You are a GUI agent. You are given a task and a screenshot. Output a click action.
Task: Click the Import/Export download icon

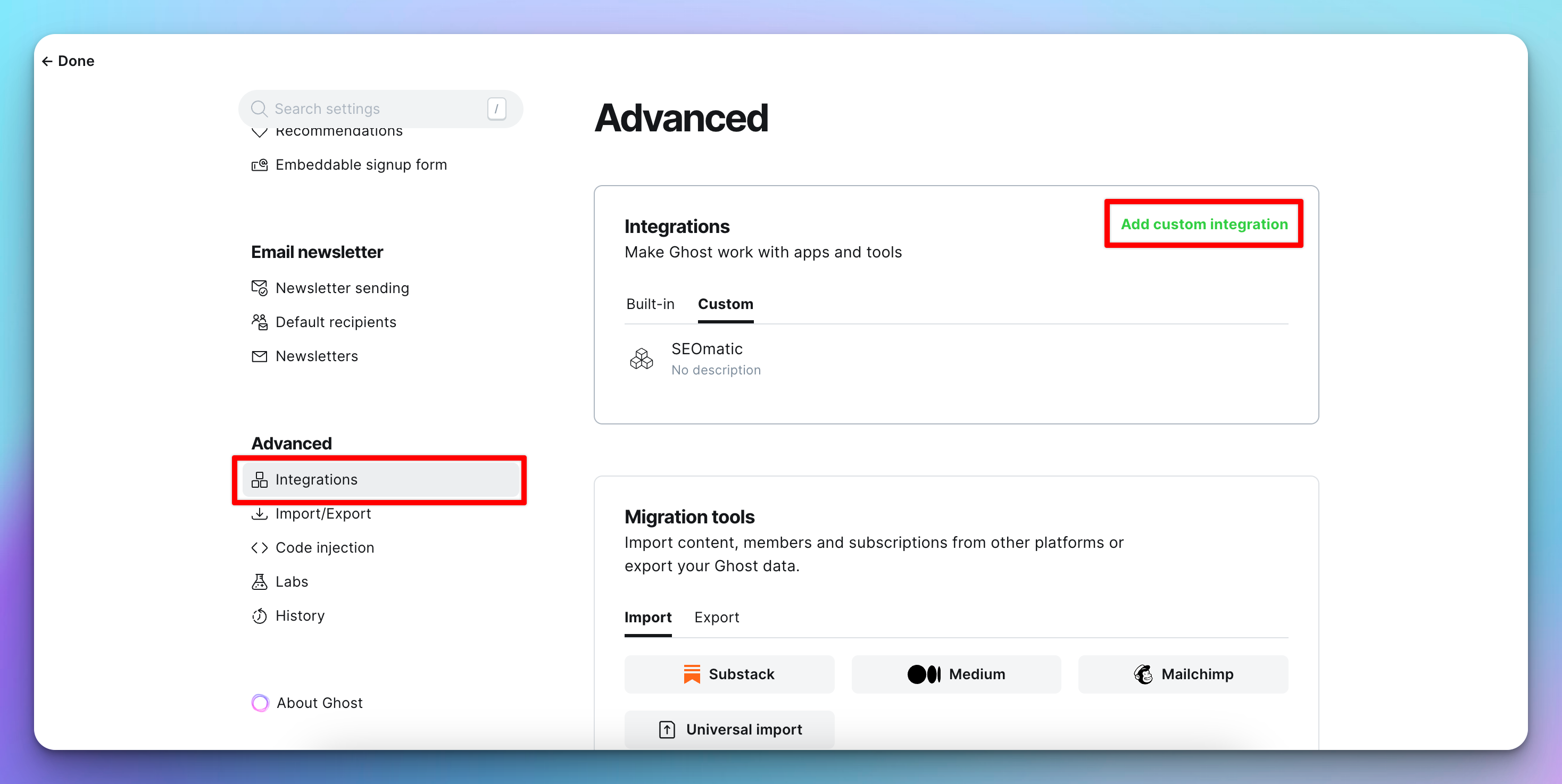point(260,514)
